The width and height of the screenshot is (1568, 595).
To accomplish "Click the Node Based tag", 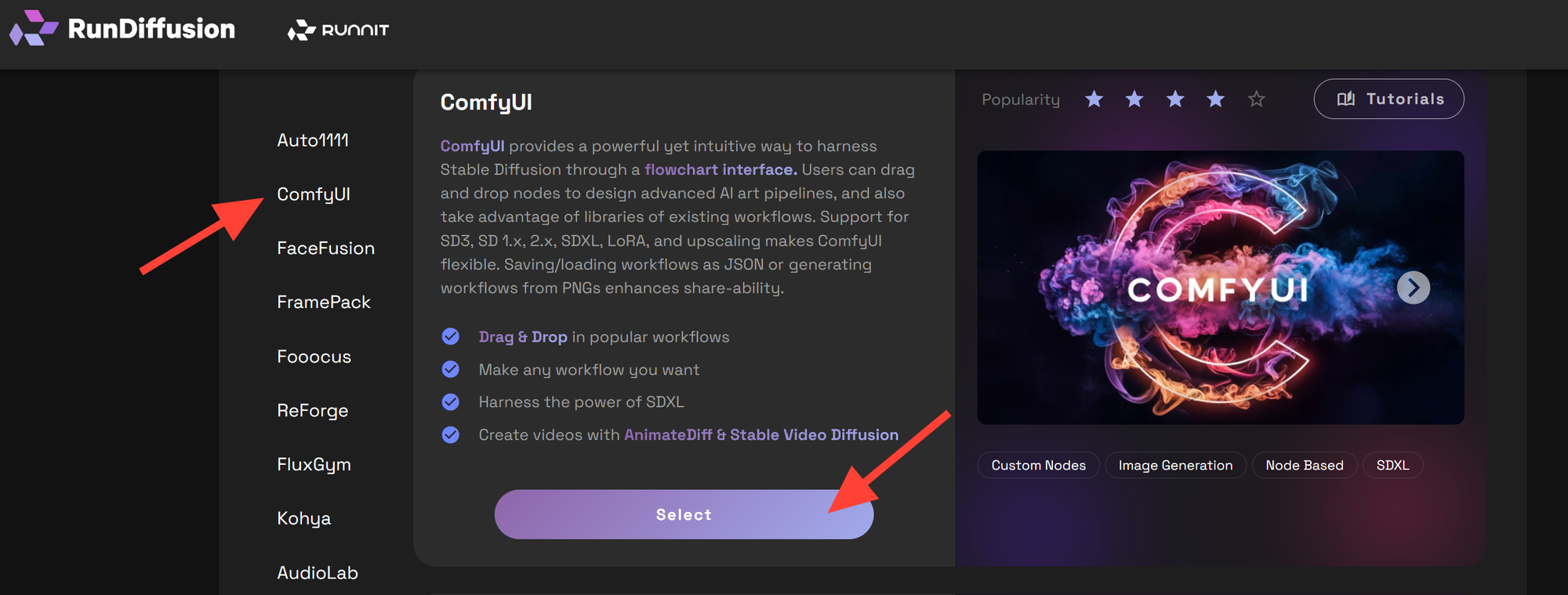I will tap(1304, 465).
